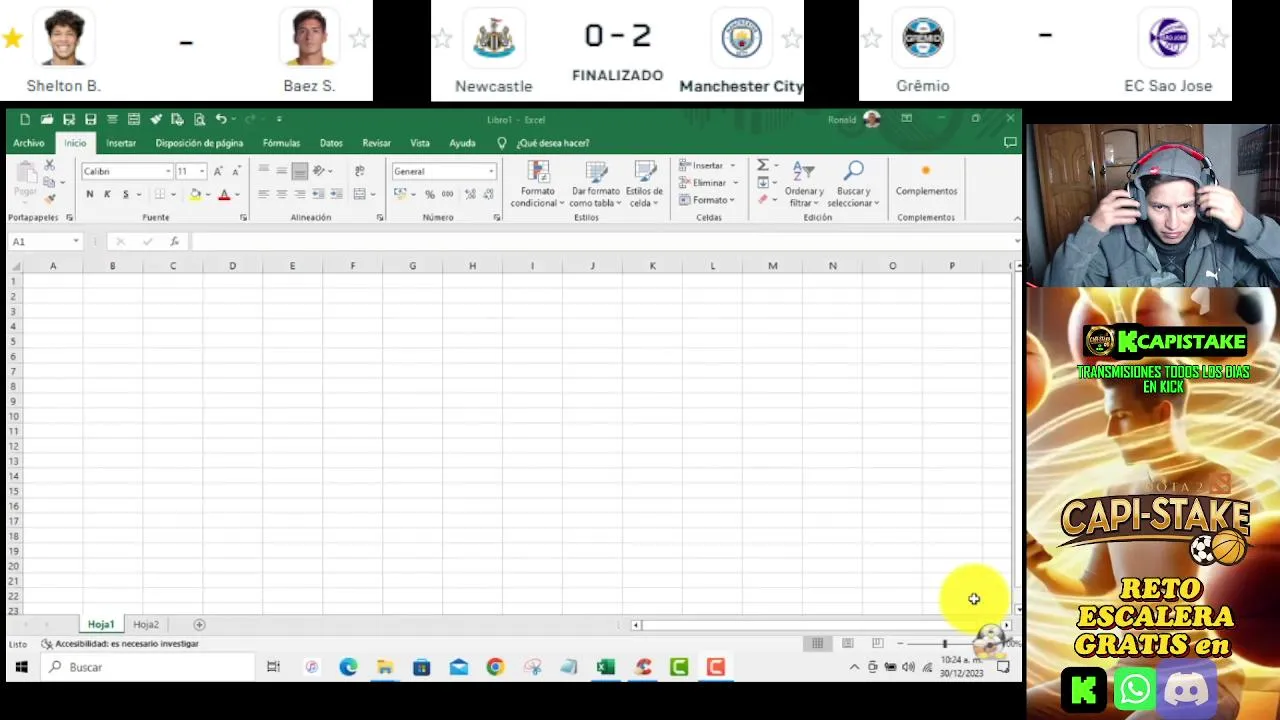Open the General number format dropdown
The width and height of the screenshot is (1280, 720).
[491, 171]
